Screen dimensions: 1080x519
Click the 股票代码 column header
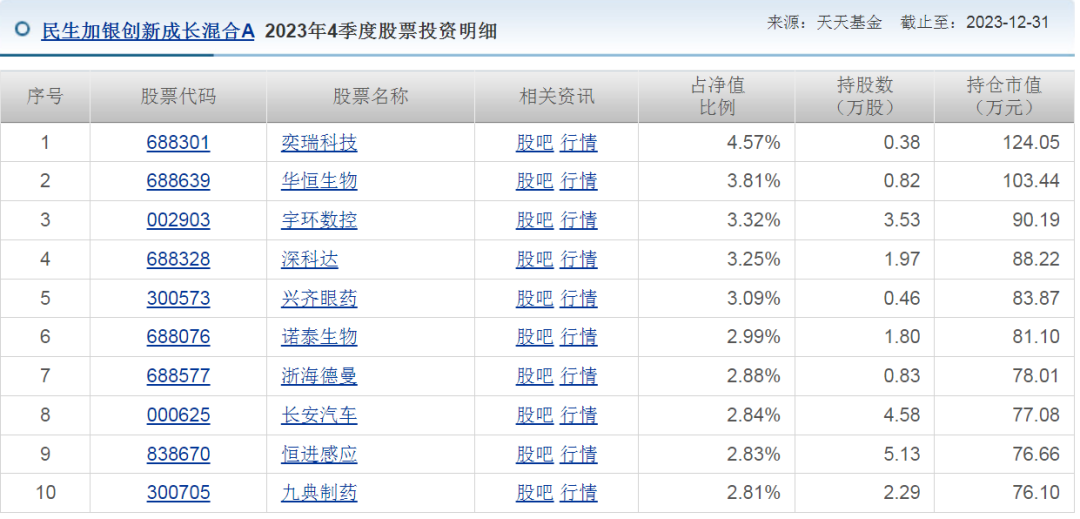(178, 96)
